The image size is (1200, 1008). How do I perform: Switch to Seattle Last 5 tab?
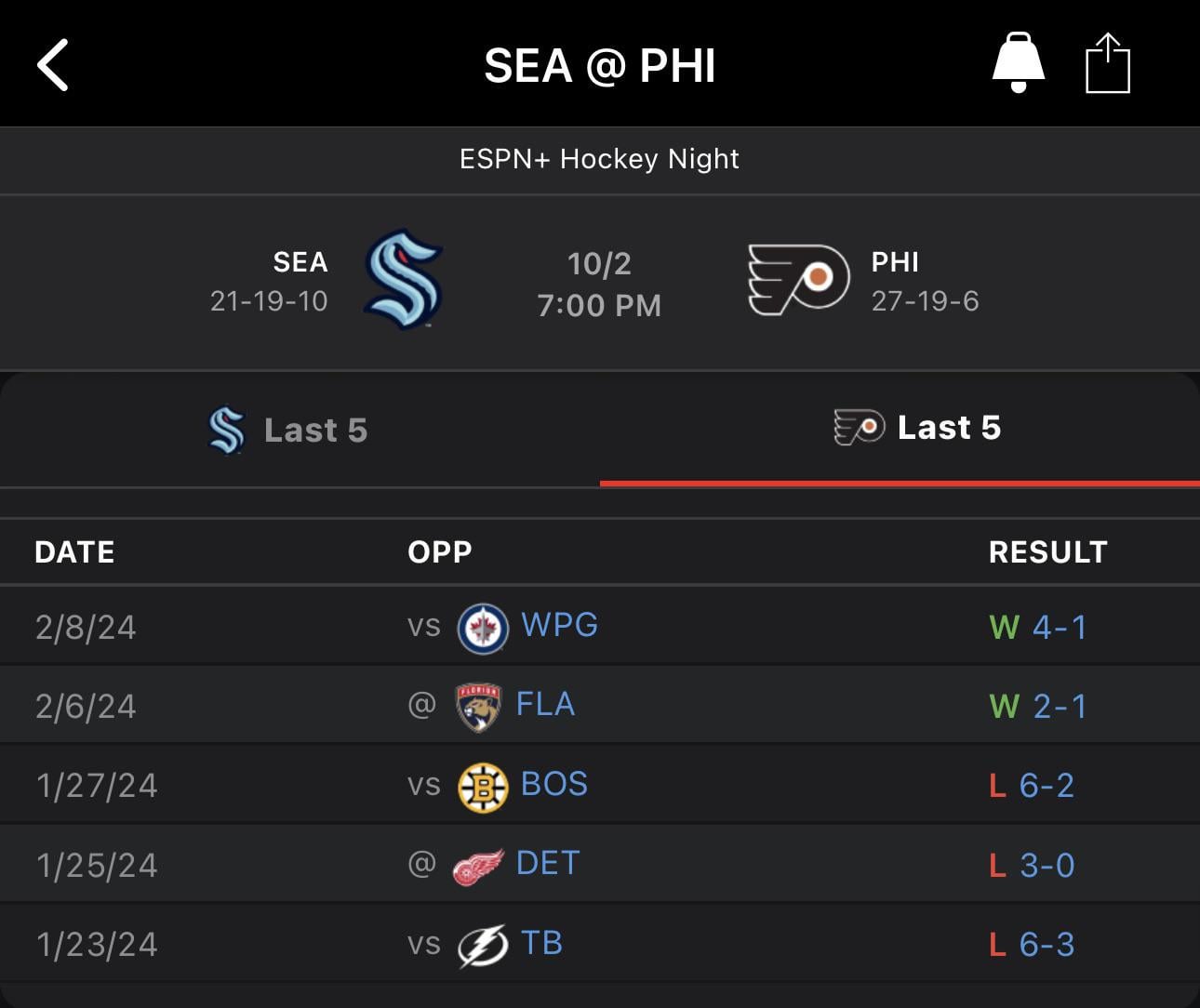coord(288,431)
